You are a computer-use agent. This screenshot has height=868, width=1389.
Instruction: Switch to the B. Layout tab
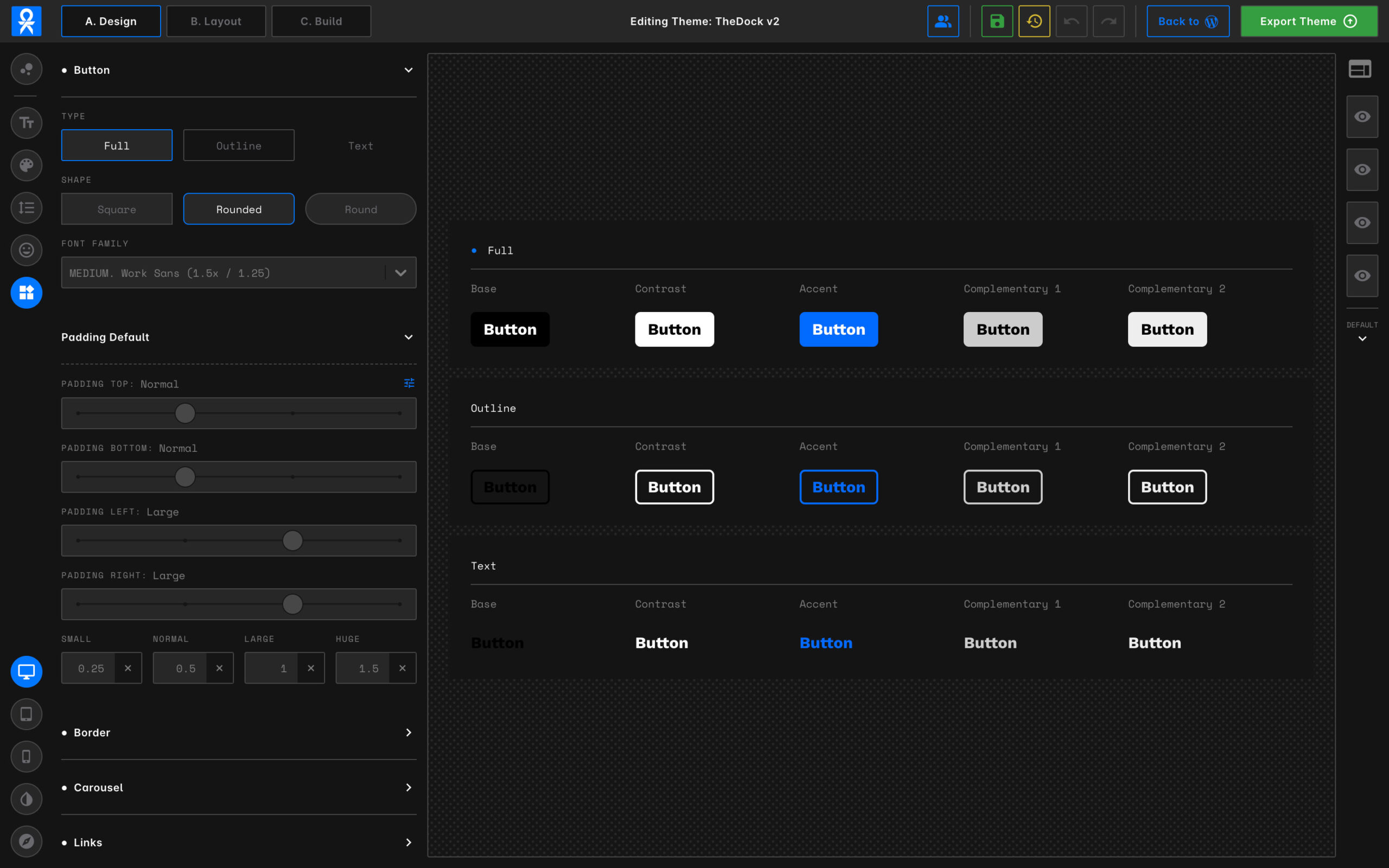[216, 21]
